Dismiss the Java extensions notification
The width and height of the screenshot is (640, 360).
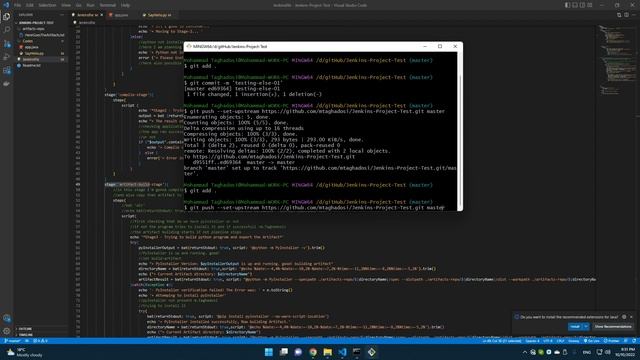631,317
